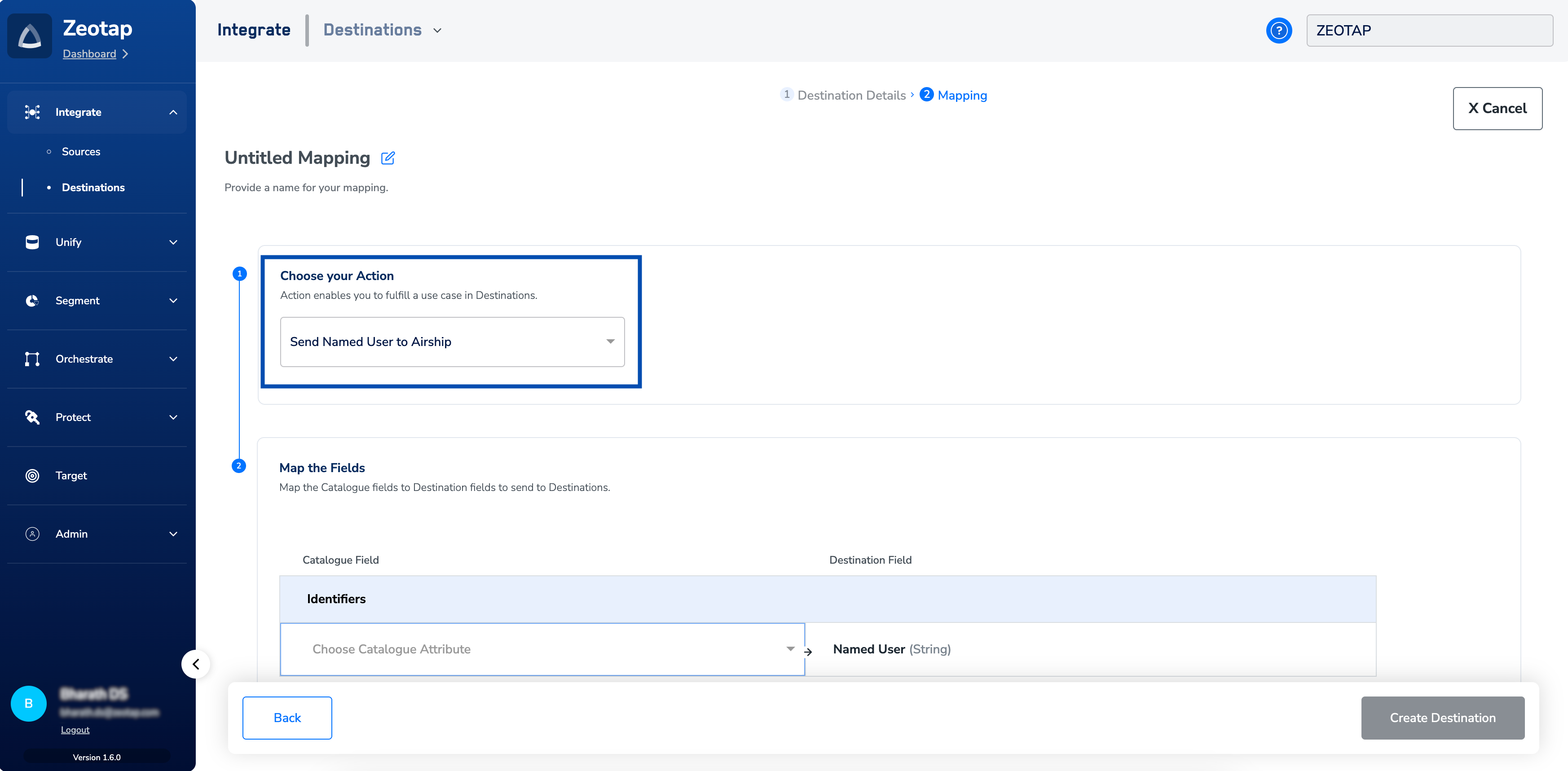1568x771 pixels.
Task: Click the Segment pie chart icon
Action: click(x=32, y=301)
